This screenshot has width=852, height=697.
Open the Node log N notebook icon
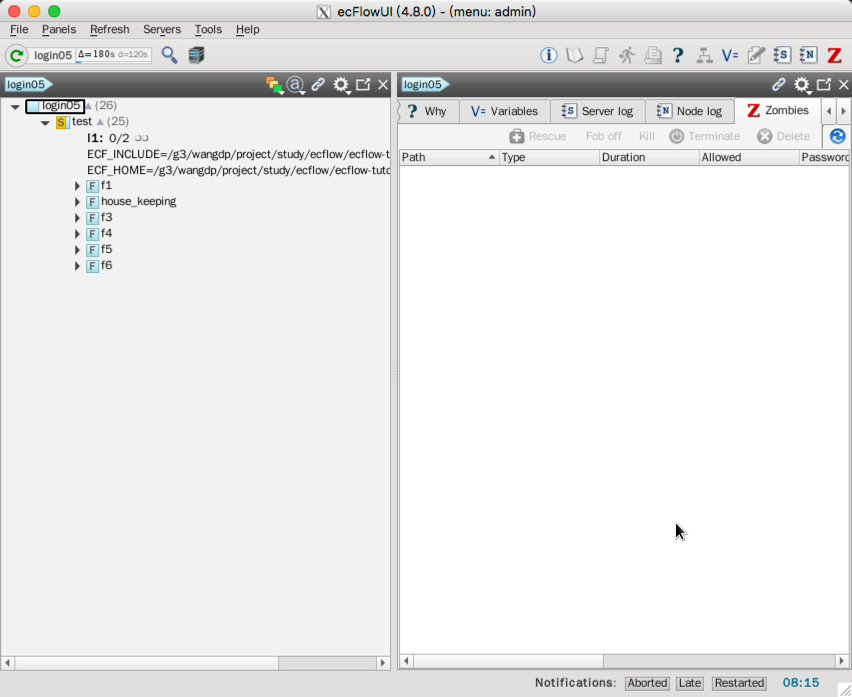click(x=808, y=55)
